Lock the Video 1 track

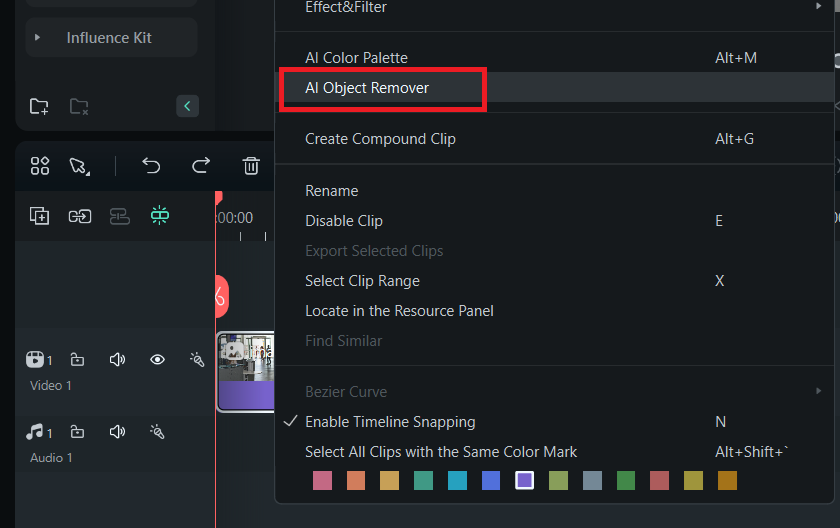point(77,360)
